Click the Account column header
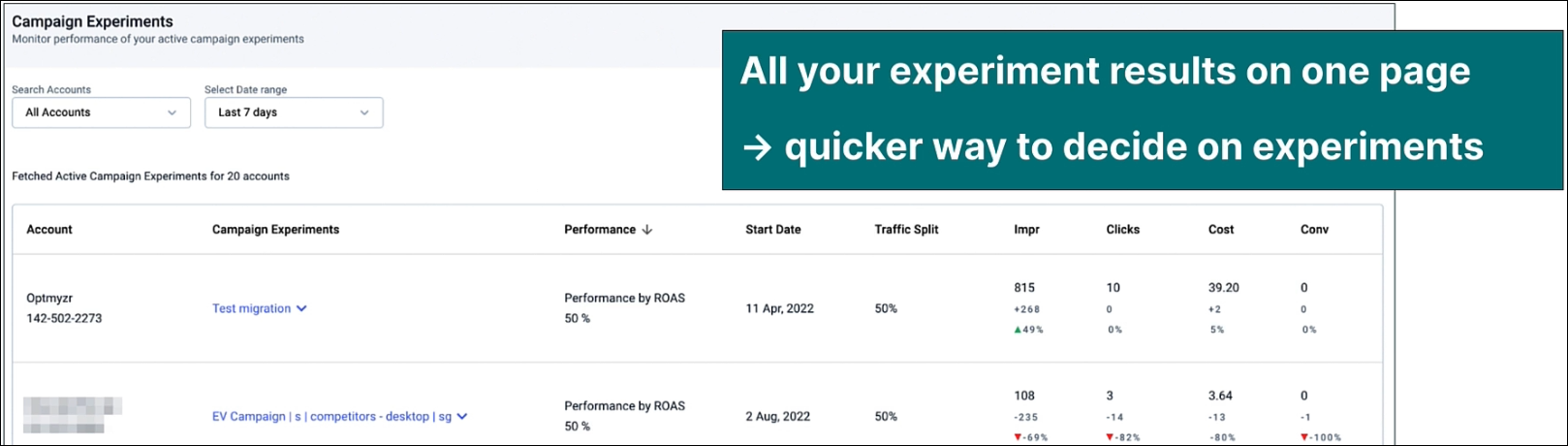This screenshot has width=1568, height=446. (x=49, y=230)
